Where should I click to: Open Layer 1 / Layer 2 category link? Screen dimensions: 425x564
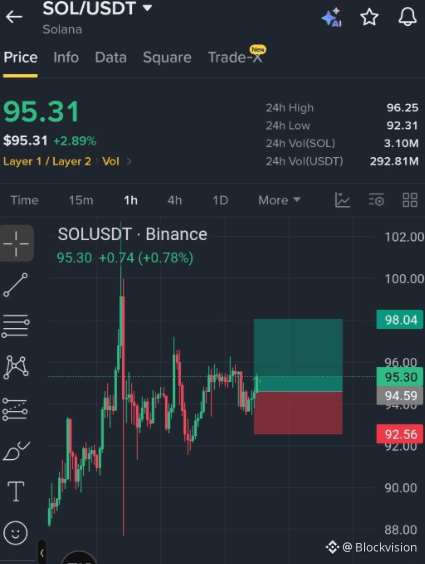[x=47, y=161]
